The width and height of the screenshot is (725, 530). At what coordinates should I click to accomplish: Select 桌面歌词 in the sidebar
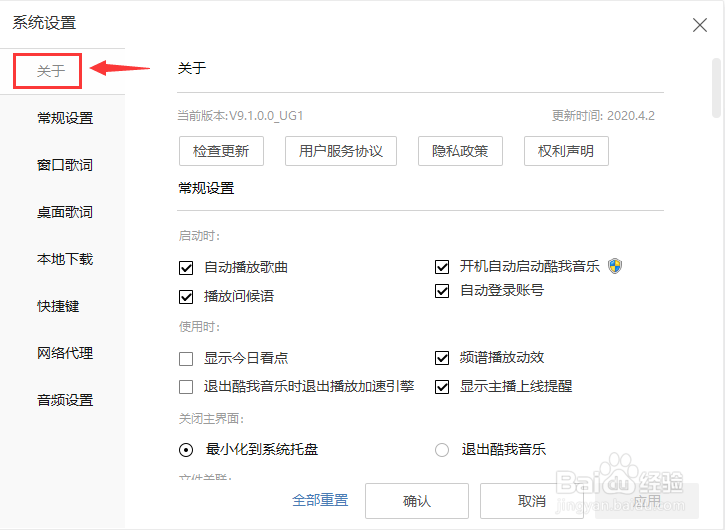coord(65,212)
